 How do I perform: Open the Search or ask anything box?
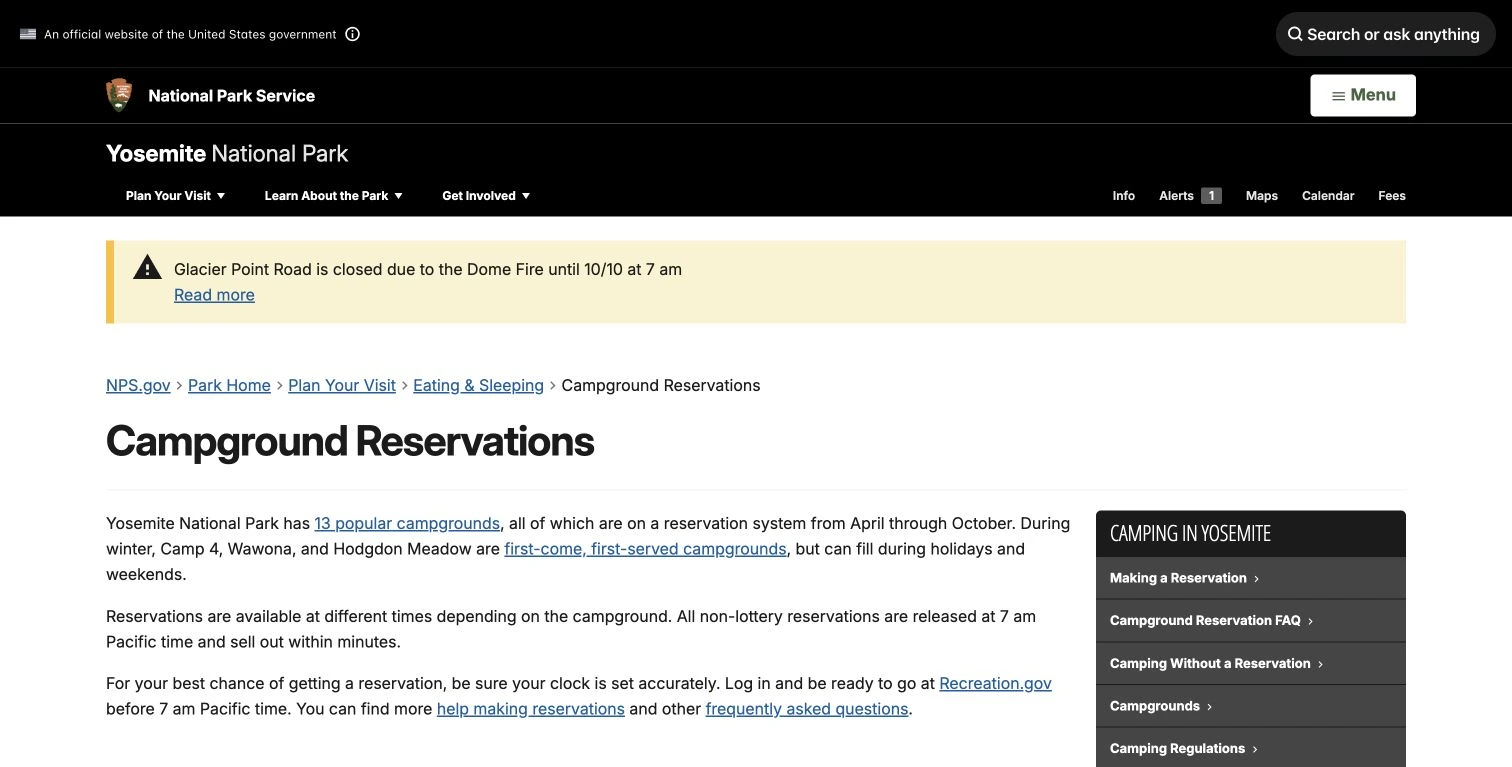tap(1385, 34)
